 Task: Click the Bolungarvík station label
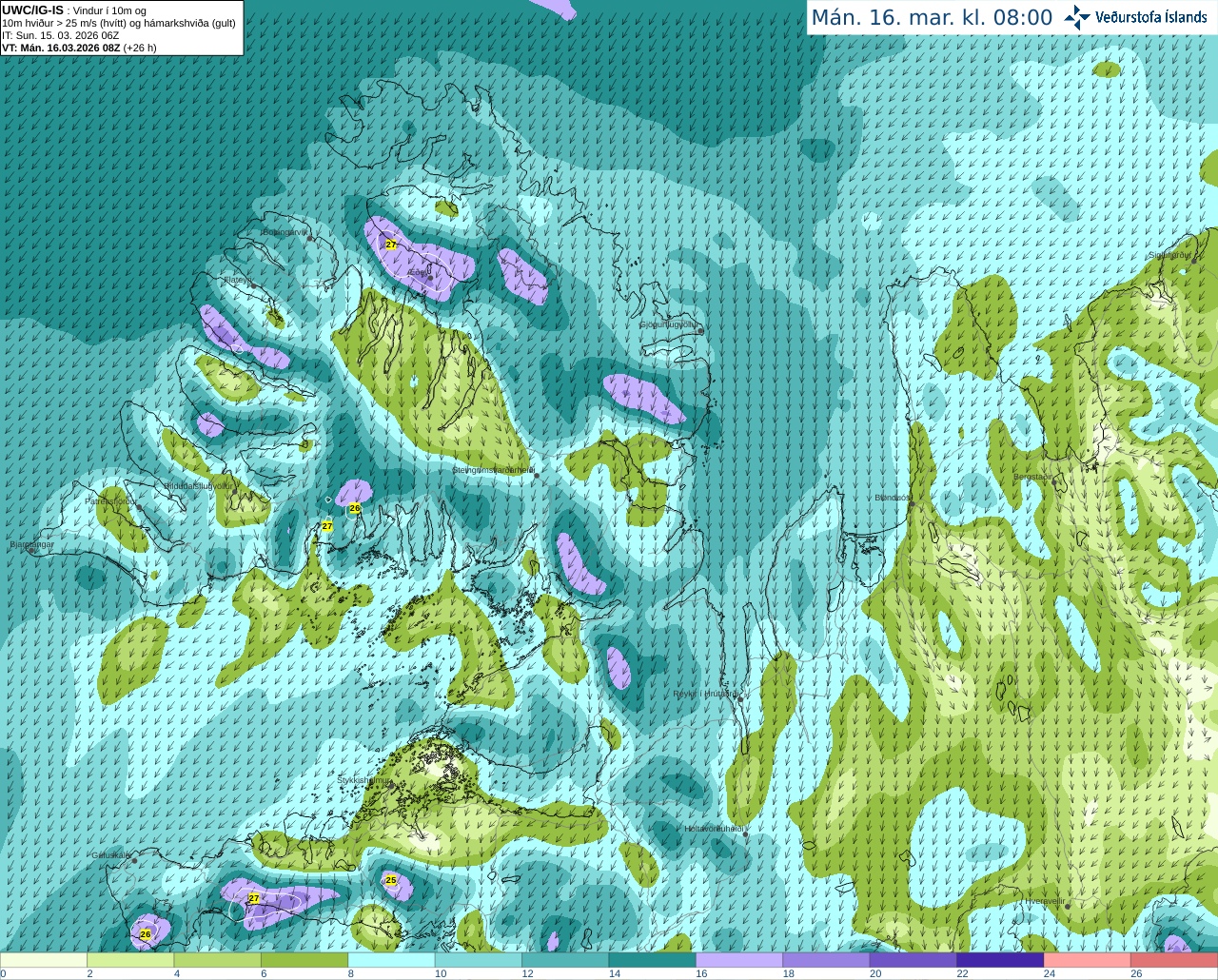coord(284,232)
